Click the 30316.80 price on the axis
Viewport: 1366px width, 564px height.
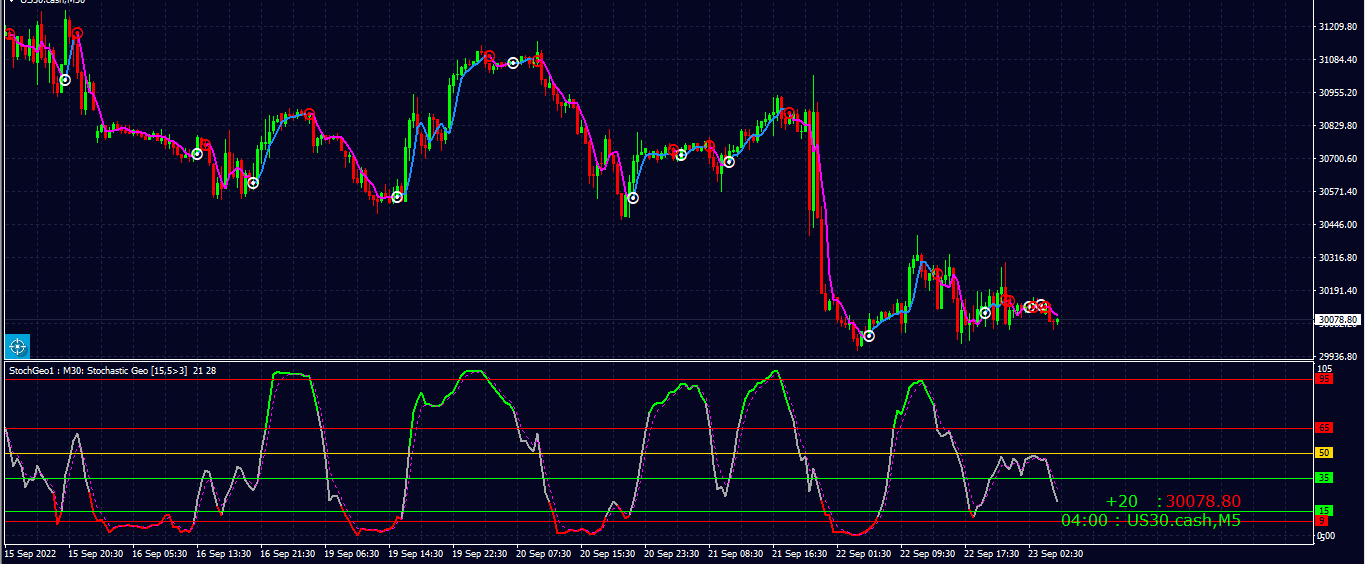[x=1338, y=258]
